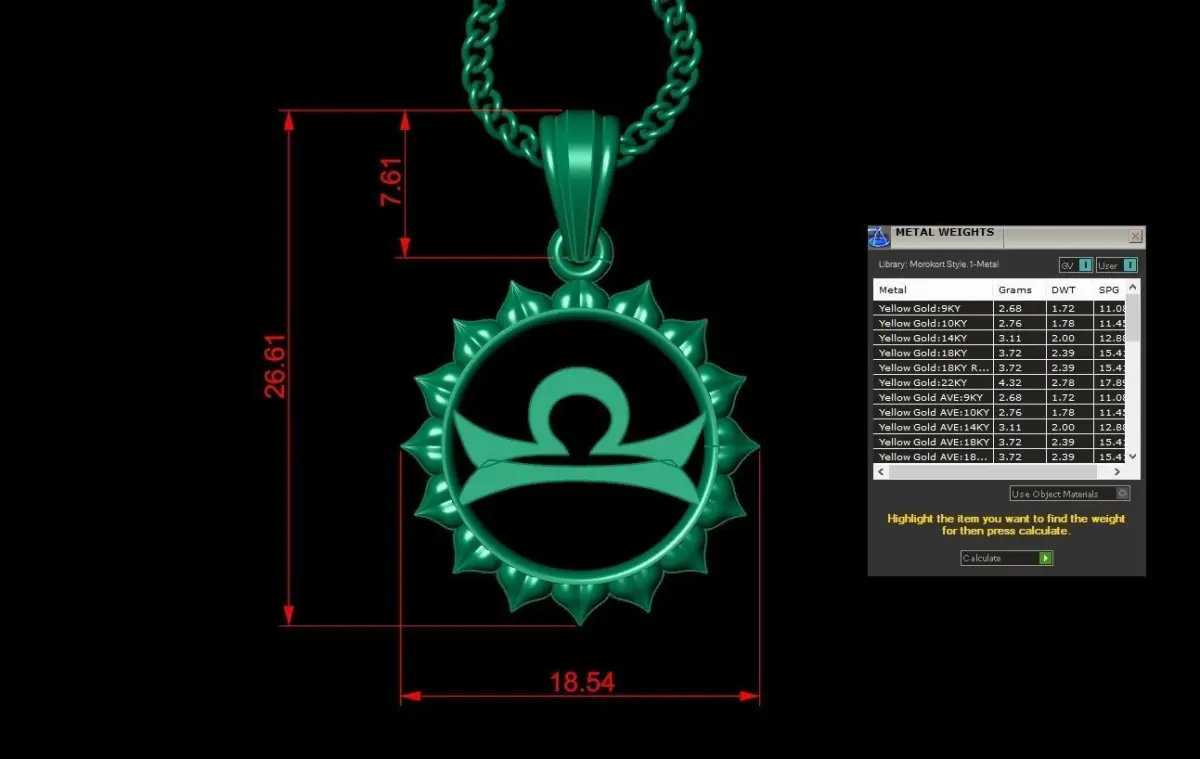
Task: Click the horizontal scroll-left arrow
Action: [x=881, y=471]
